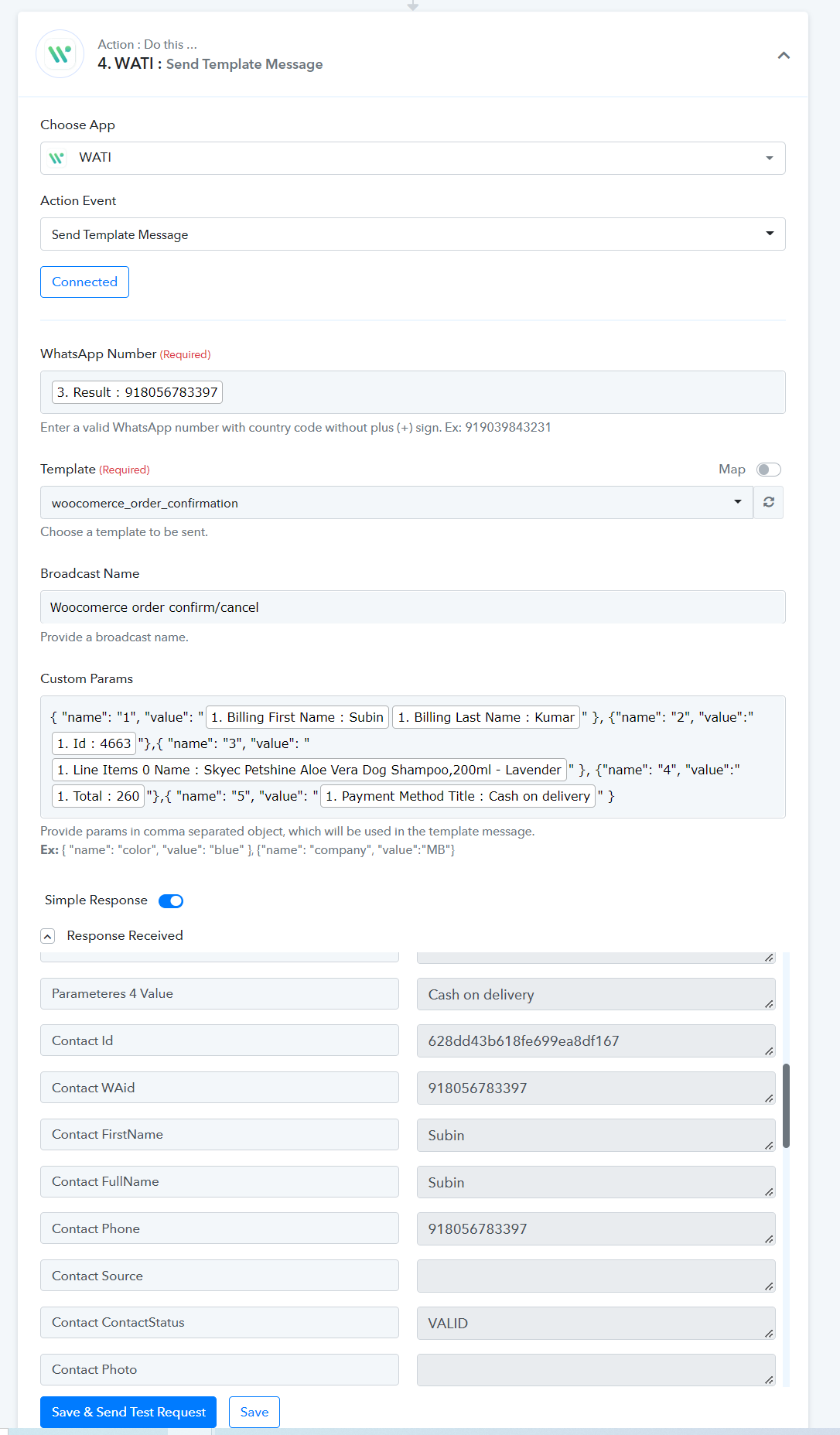Refresh the template list
840x1435 pixels.
(x=769, y=502)
